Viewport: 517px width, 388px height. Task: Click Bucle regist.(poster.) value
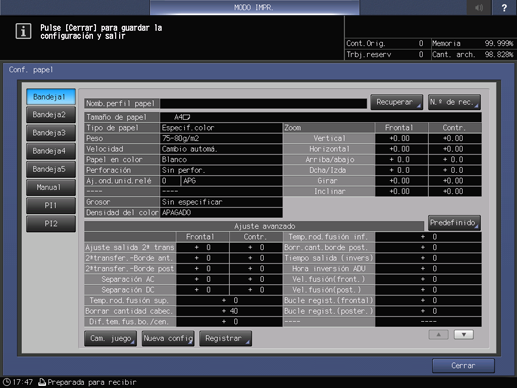pos(428,311)
